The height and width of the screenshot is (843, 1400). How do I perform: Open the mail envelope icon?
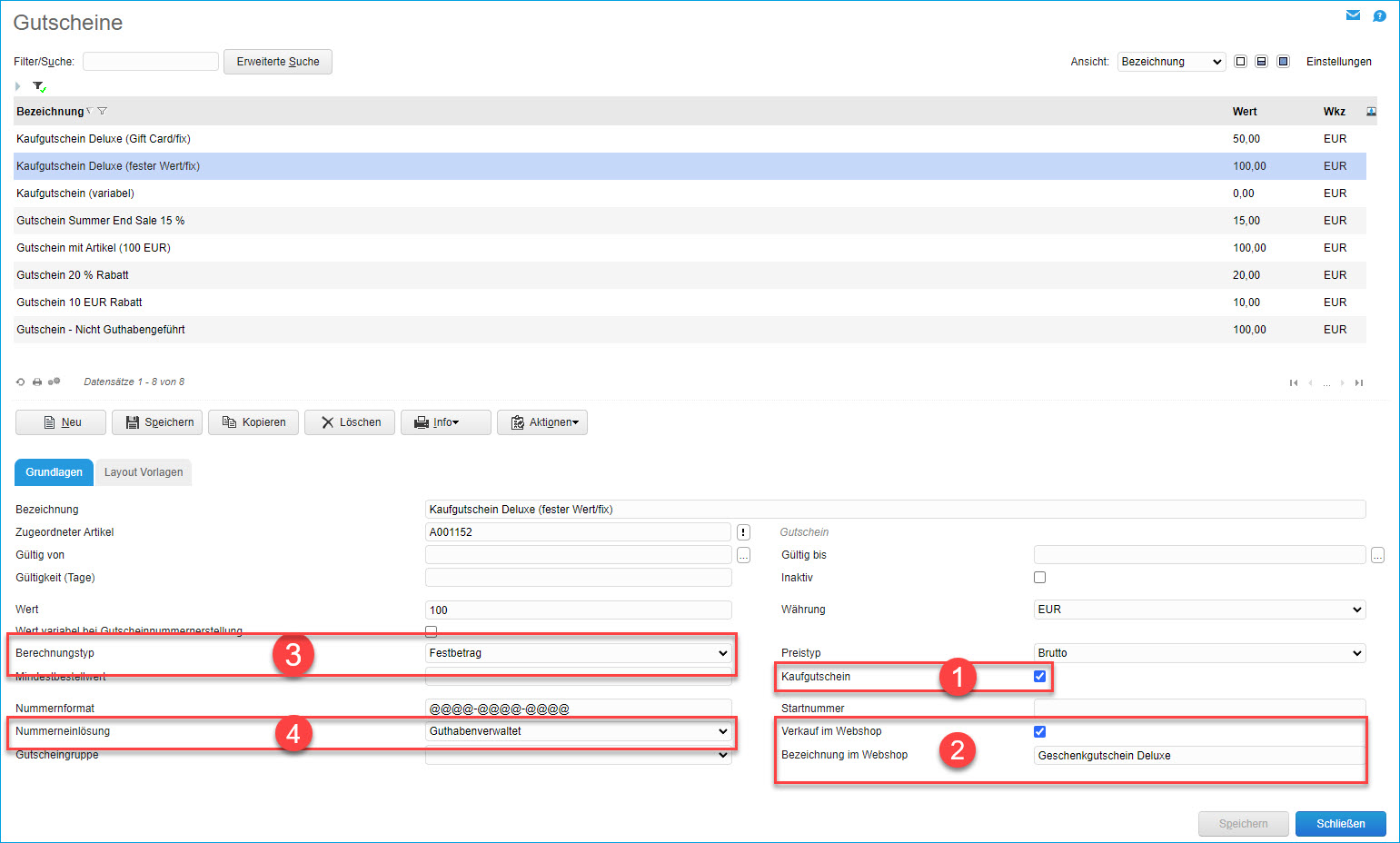[x=1353, y=15]
